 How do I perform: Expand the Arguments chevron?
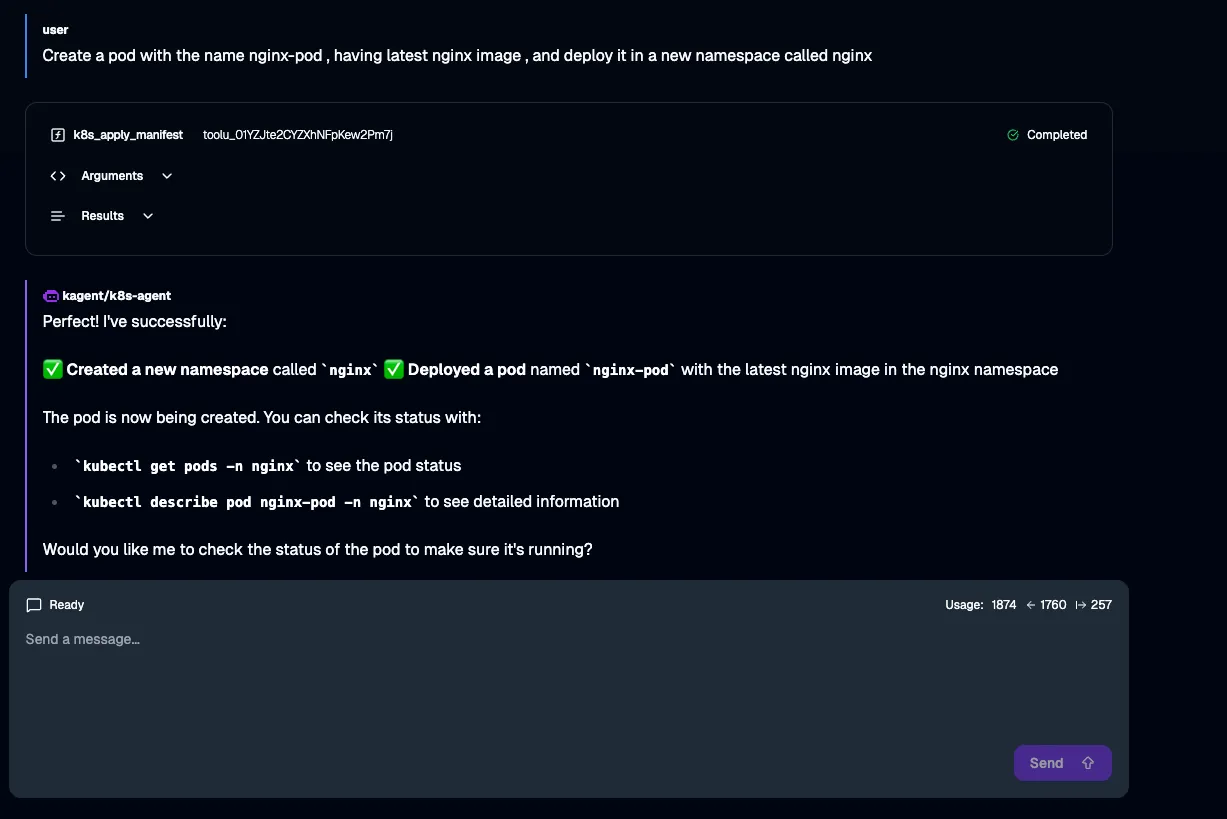pos(167,176)
